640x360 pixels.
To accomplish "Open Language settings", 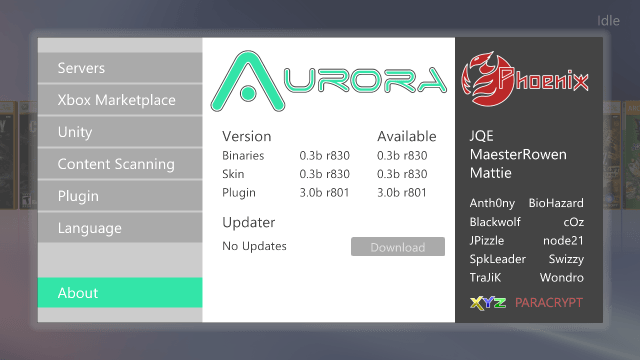I will (120, 228).
